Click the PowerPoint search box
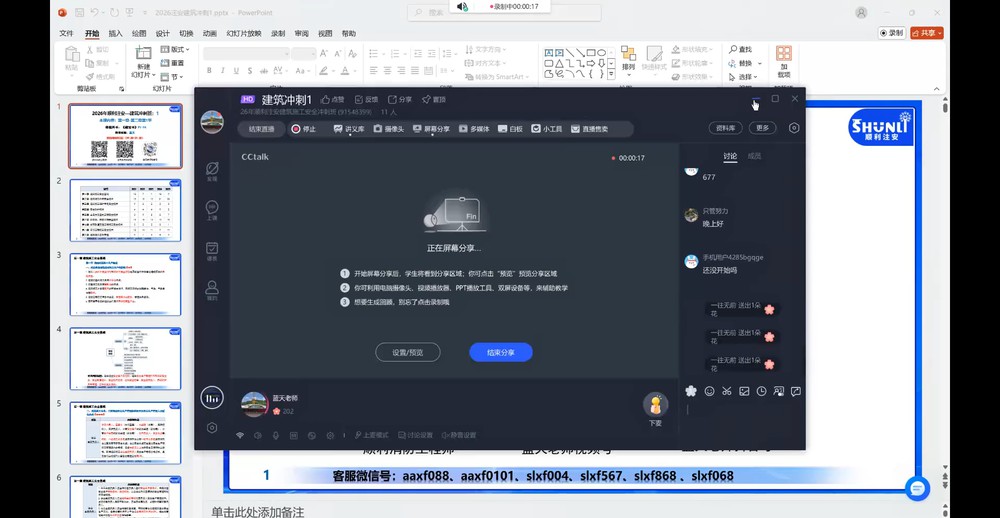Screen dimensions: 1000x518 pyautogui.click(x=504, y=13)
